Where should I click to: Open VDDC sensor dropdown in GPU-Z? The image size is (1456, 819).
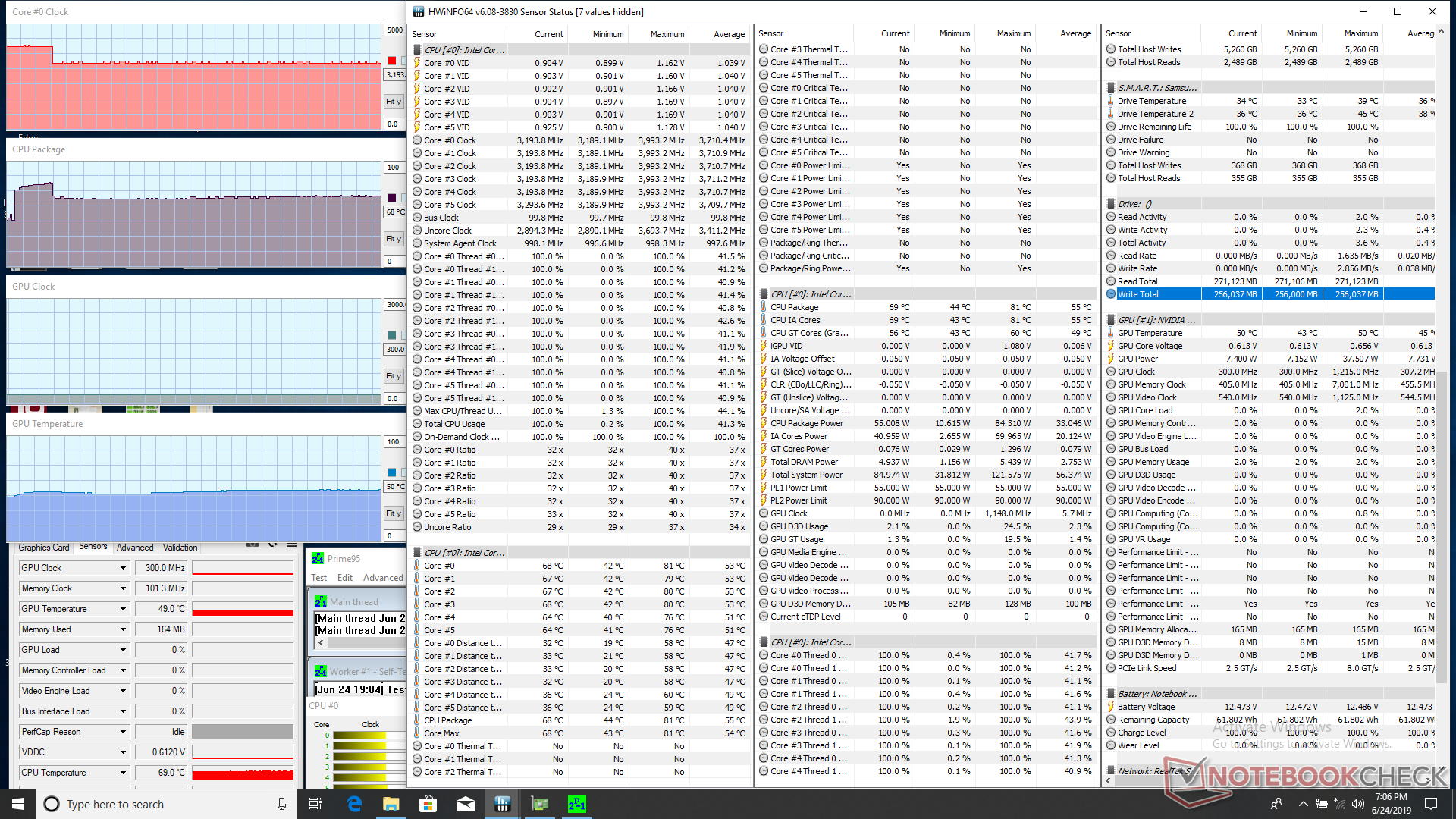[123, 752]
